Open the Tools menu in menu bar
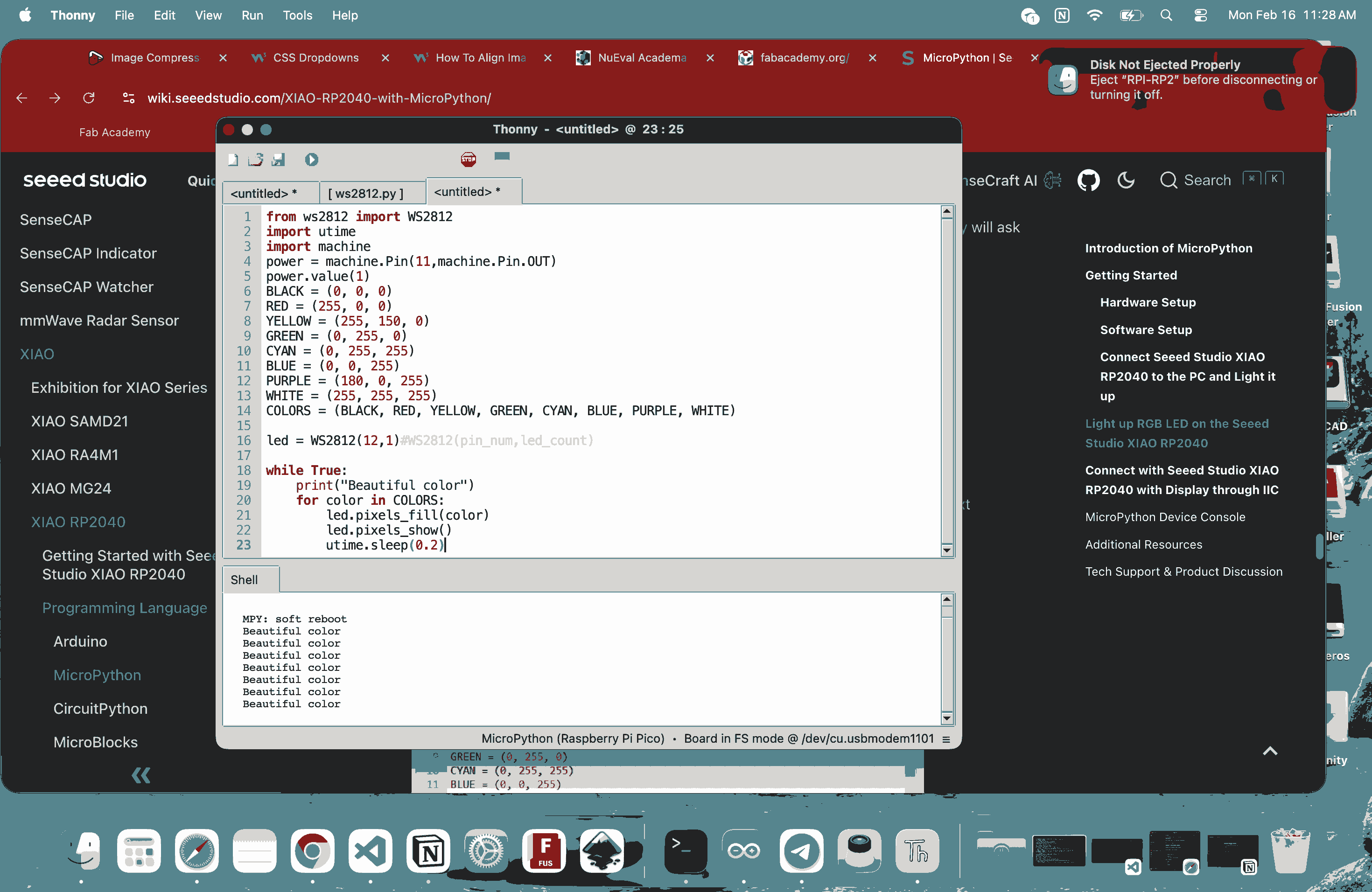Image resolution: width=1372 pixels, height=892 pixels. [x=297, y=15]
